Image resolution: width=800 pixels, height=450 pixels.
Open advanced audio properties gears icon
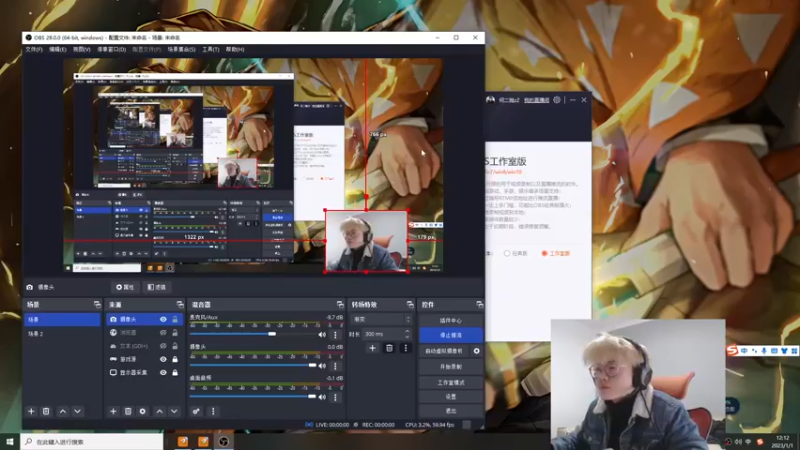tap(196, 411)
